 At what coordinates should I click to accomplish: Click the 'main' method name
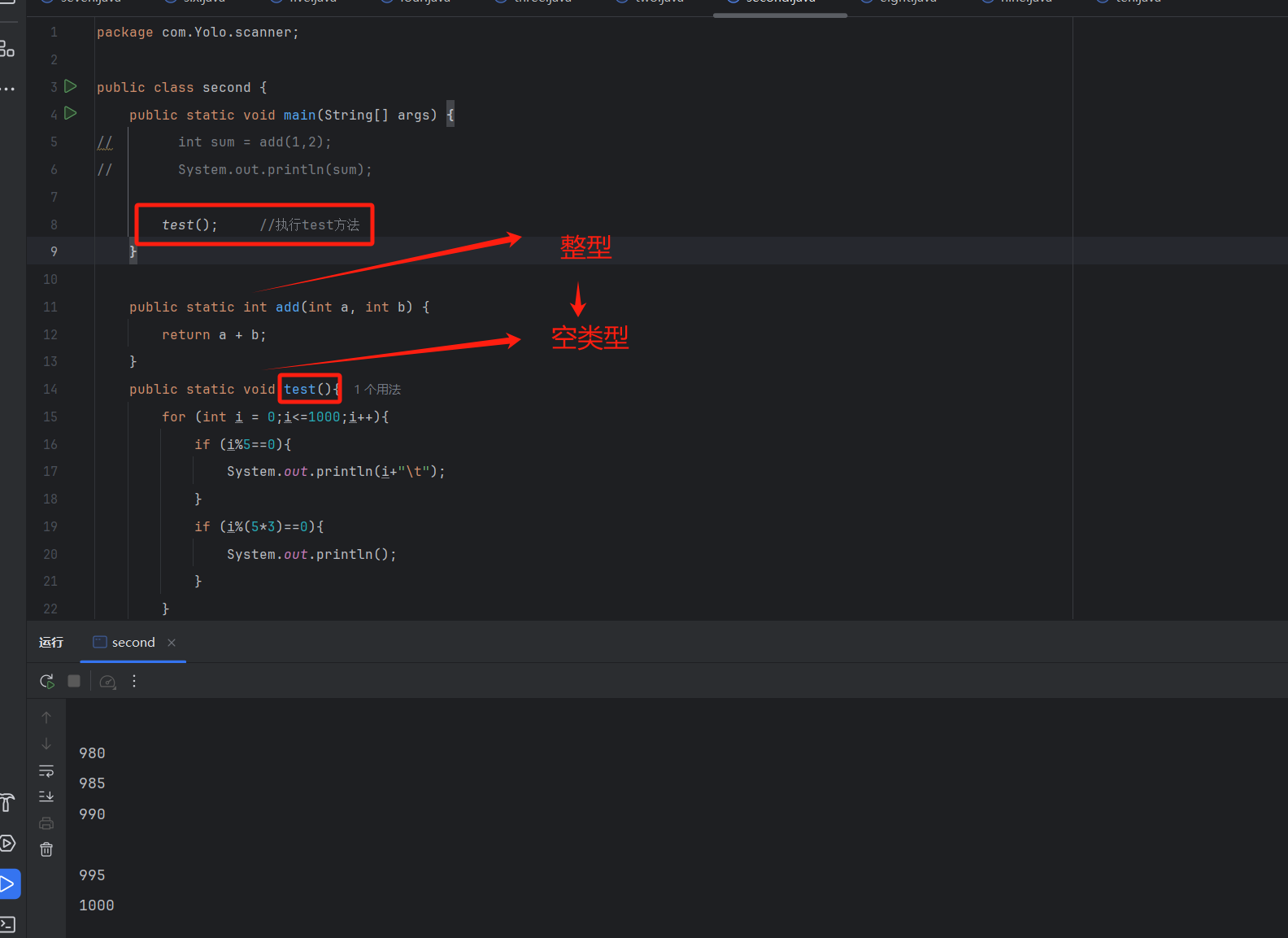click(x=299, y=116)
